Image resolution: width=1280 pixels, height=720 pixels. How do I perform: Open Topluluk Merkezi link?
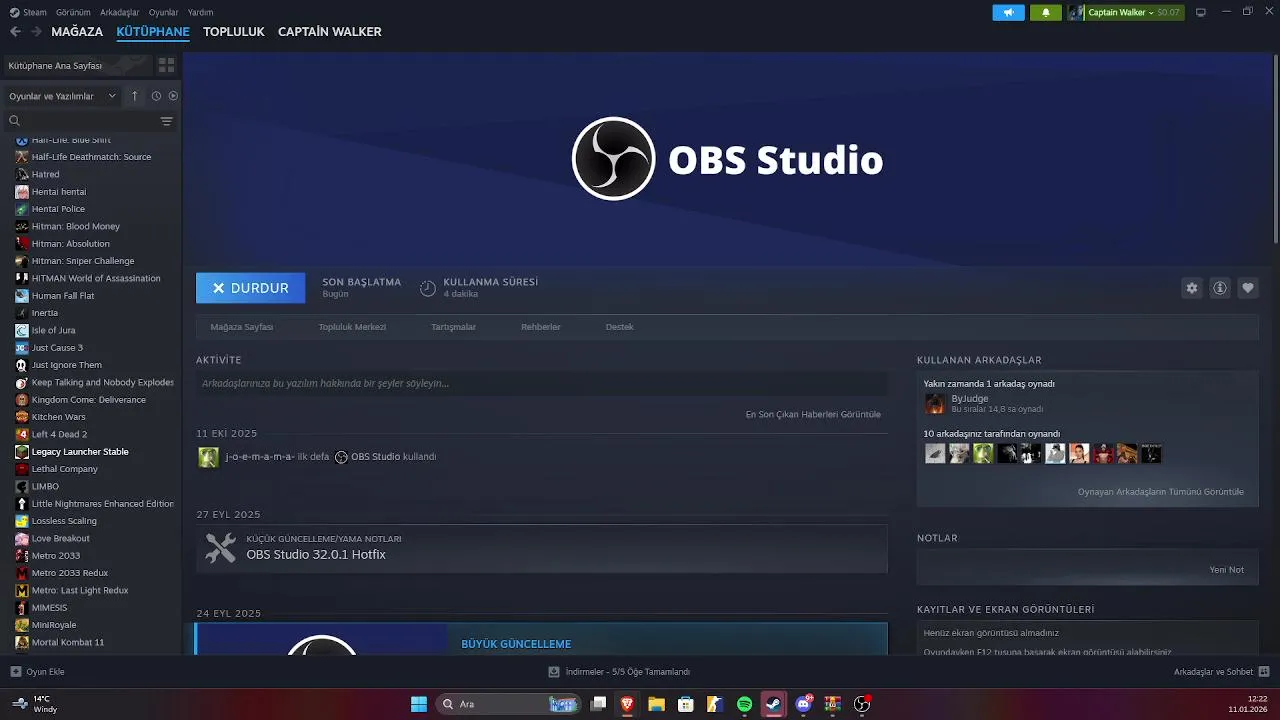[352, 327]
